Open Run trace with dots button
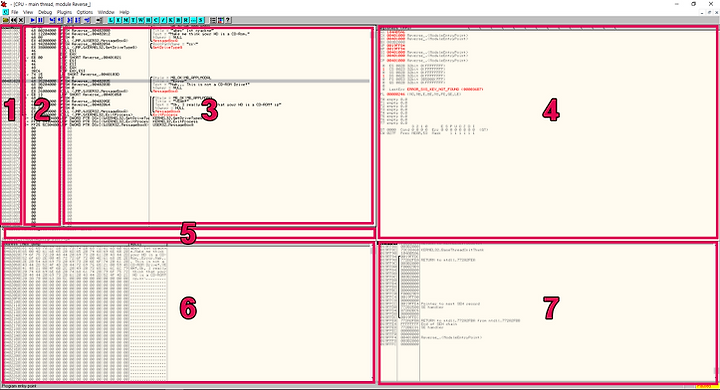 (193, 20)
